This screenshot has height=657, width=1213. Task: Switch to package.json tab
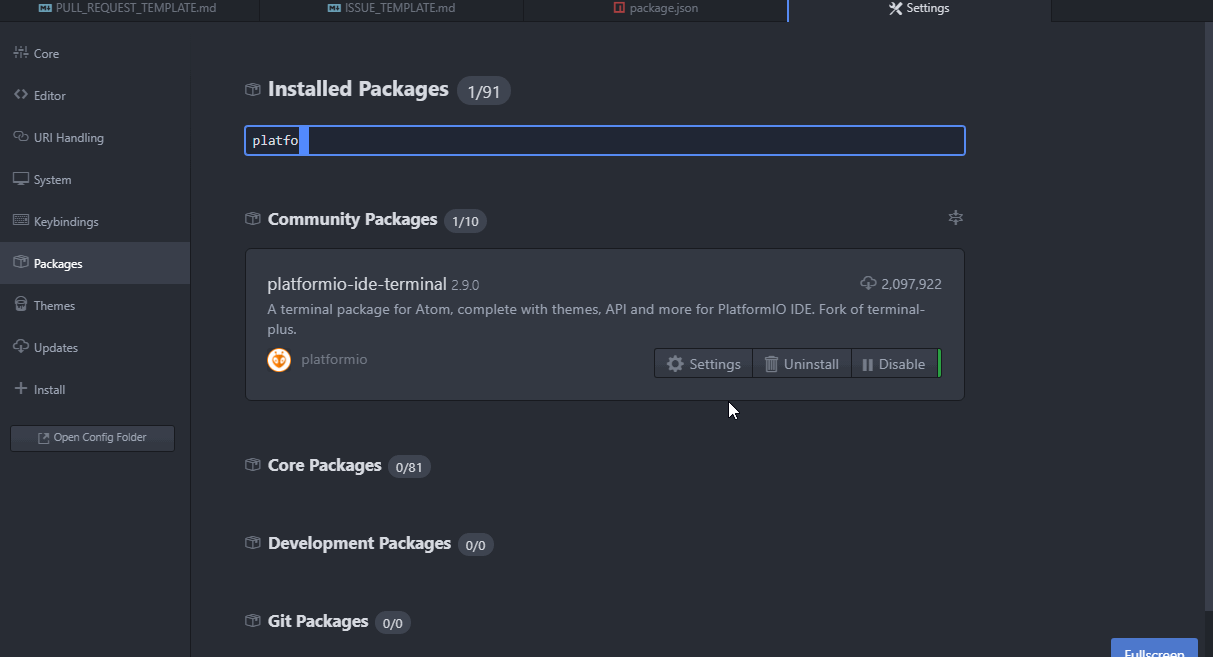tap(655, 8)
